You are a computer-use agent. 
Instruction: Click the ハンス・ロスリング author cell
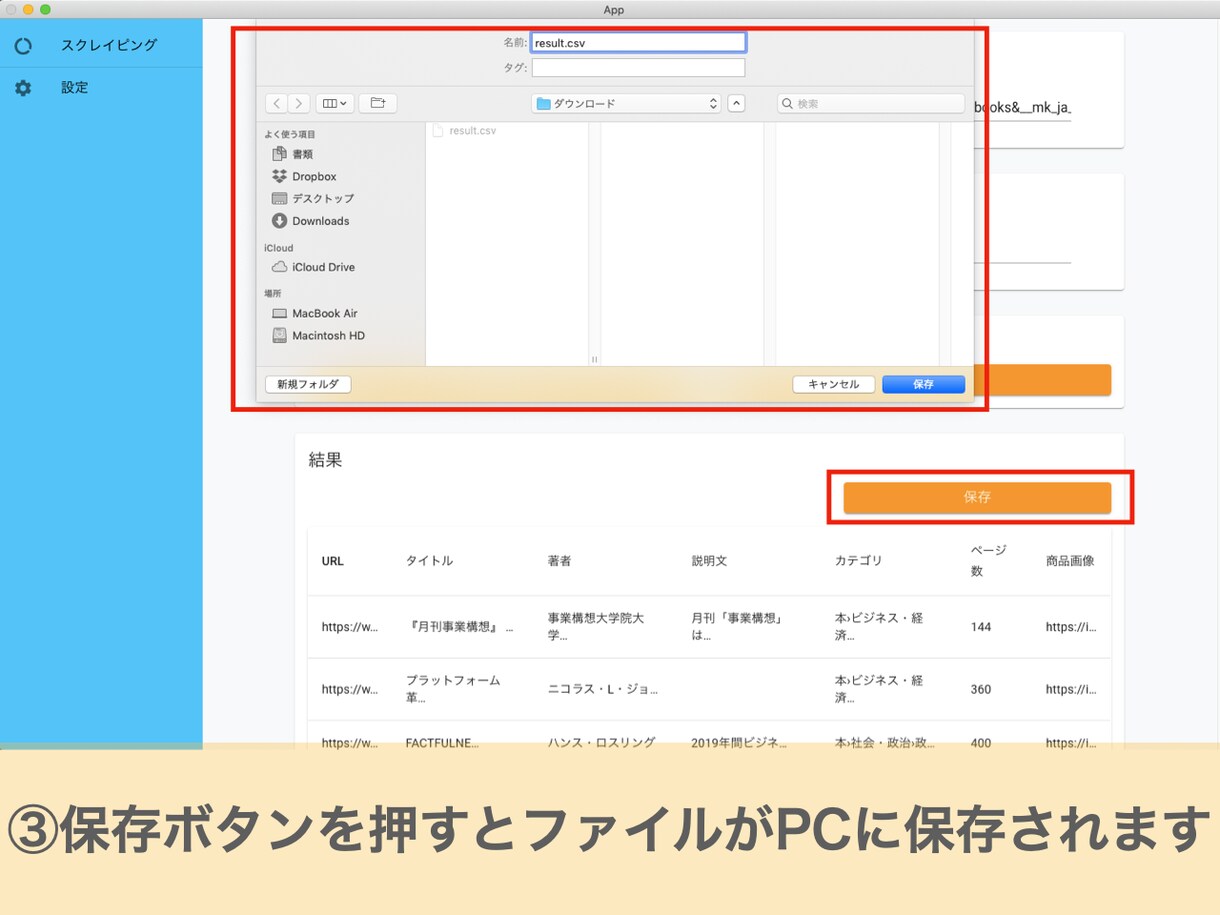pyautogui.click(x=602, y=743)
